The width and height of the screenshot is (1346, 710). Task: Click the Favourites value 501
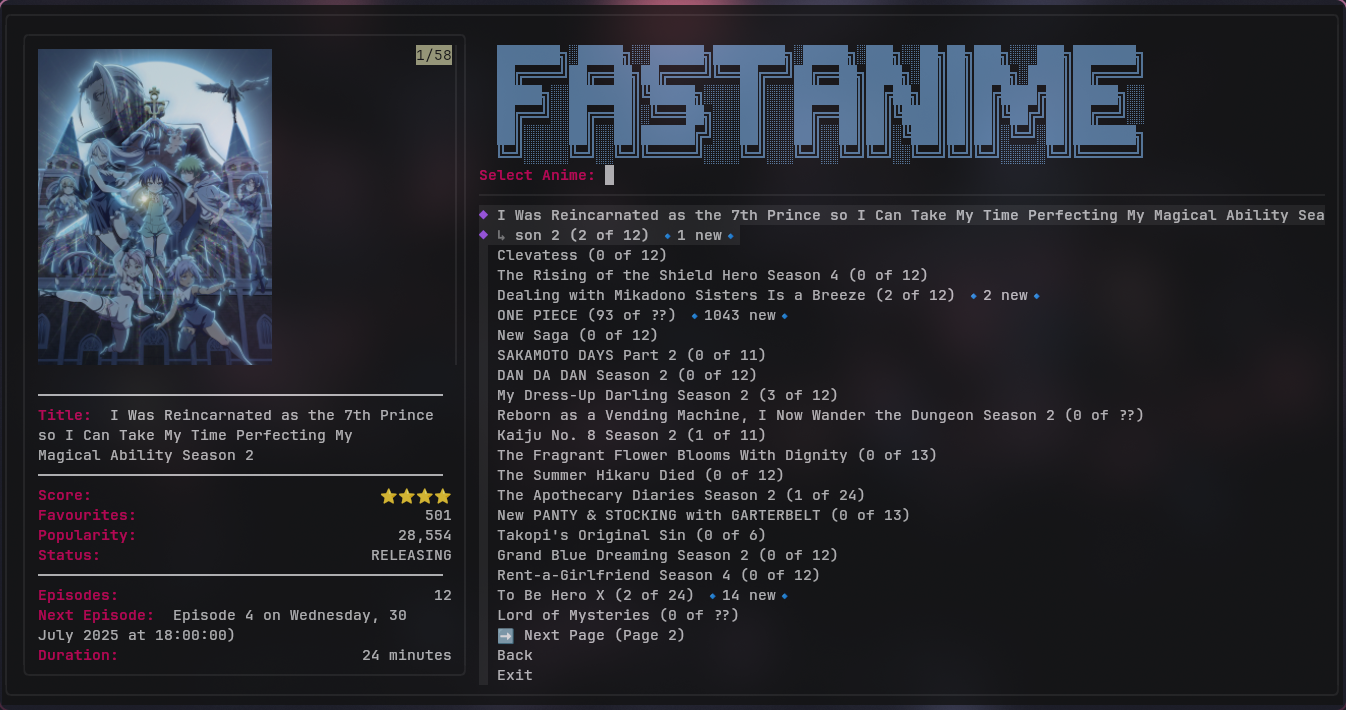(438, 516)
